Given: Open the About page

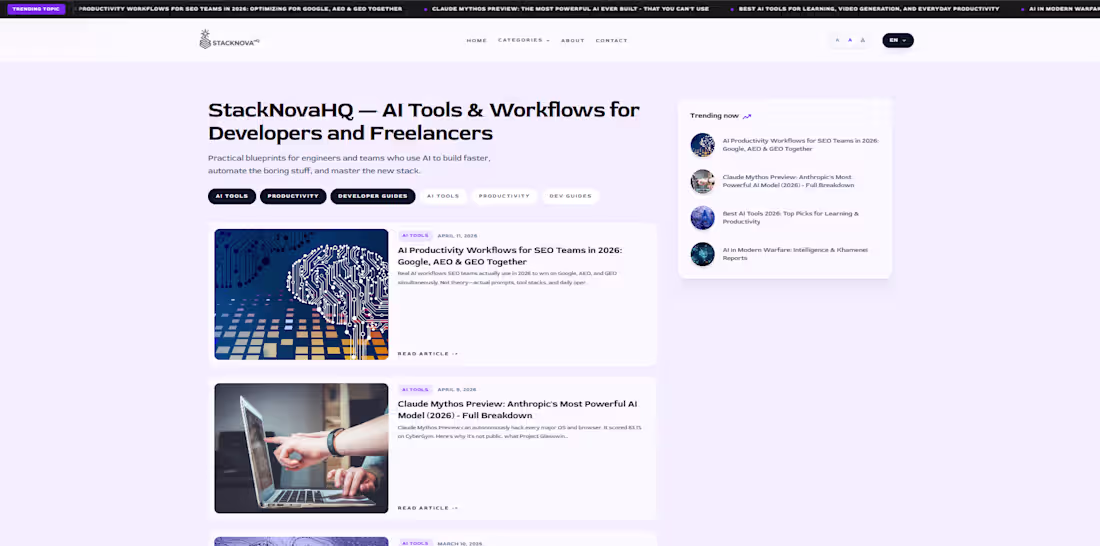Looking at the screenshot, I should (x=572, y=41).
